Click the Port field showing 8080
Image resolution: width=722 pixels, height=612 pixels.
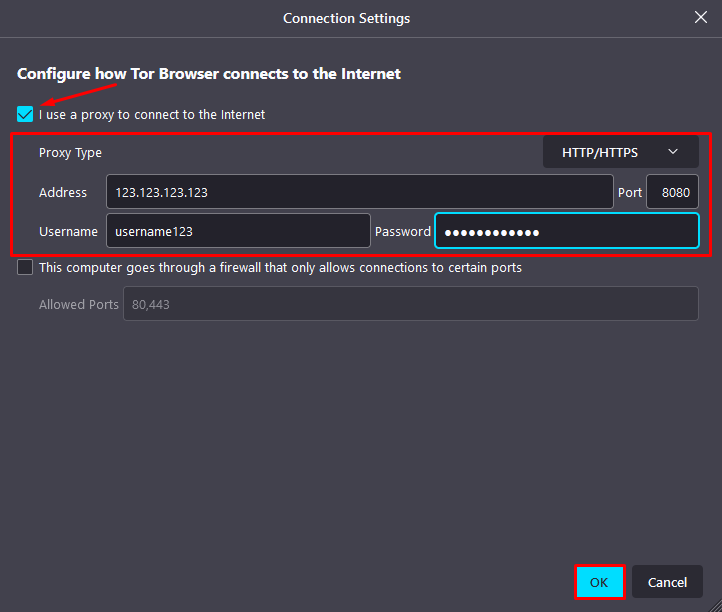point(672,192)
